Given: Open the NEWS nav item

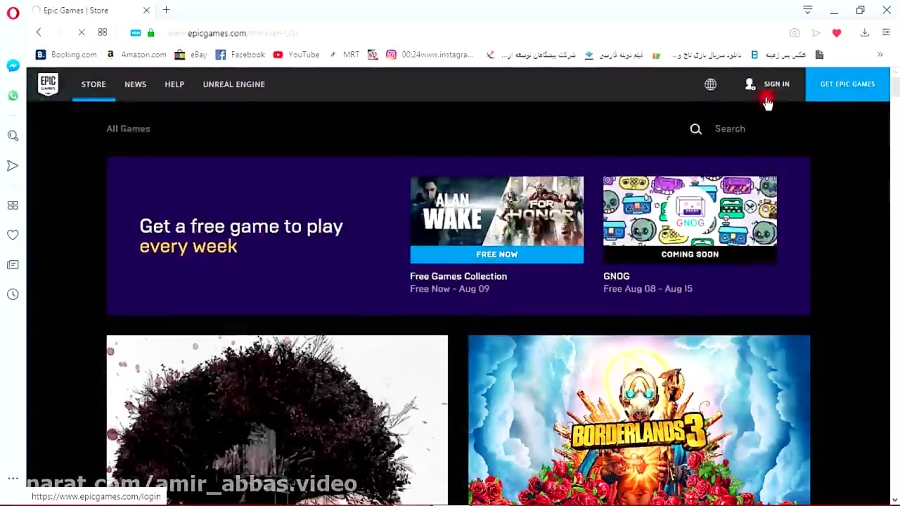Looking at the screenshot, I should [135, 84].
